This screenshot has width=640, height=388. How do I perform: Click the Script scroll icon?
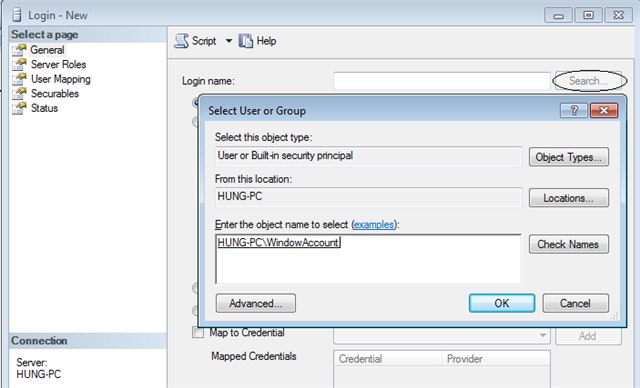tap(182, 41)
